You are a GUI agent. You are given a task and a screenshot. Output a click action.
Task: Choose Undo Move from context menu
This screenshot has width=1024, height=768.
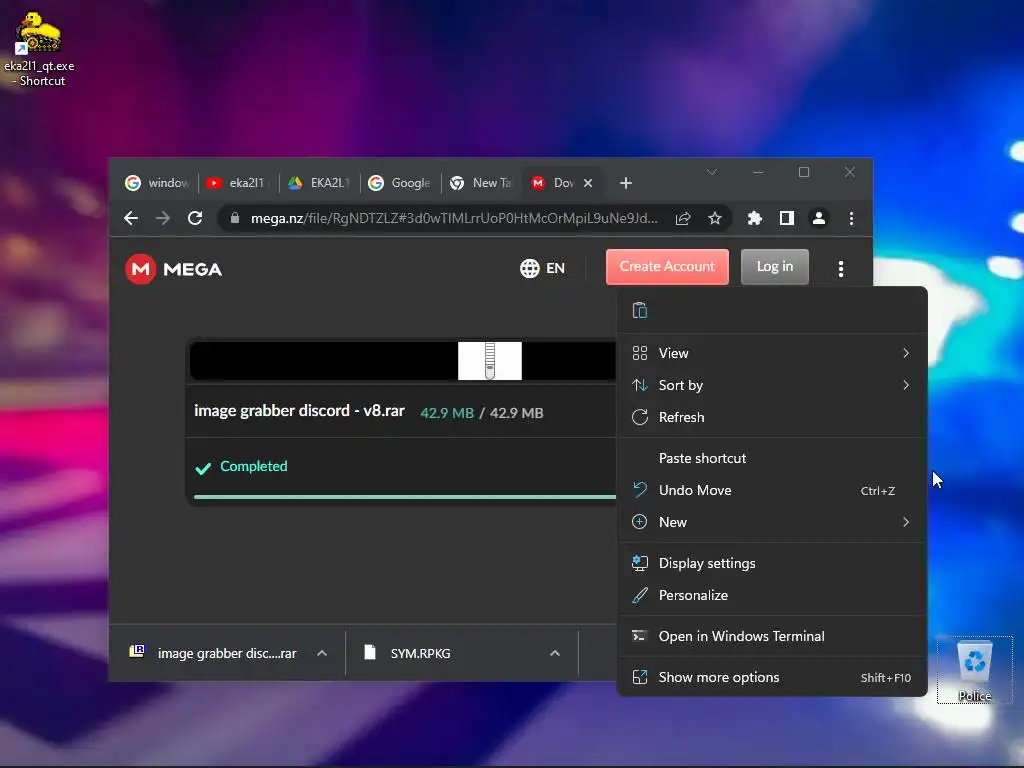772,490
